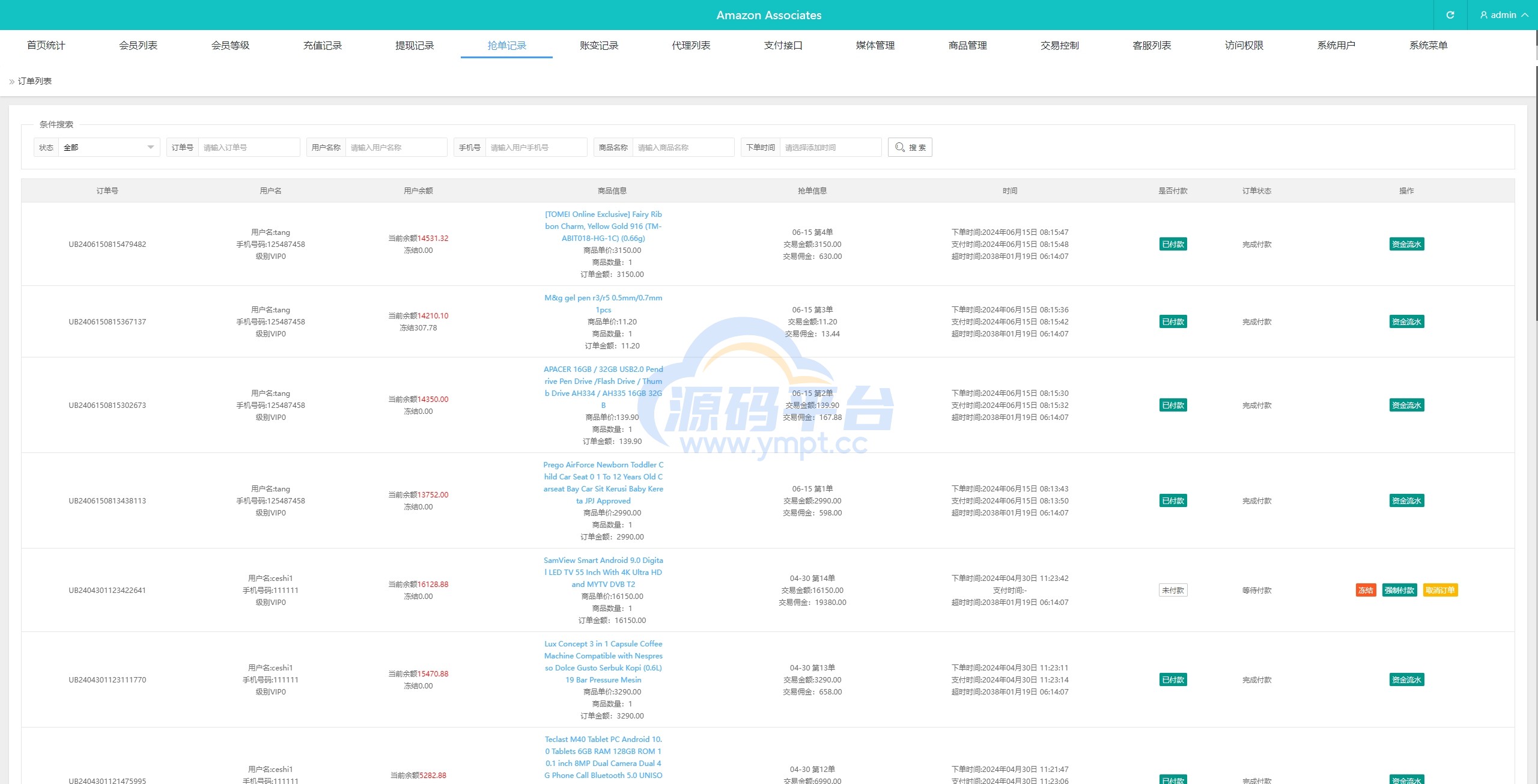The image size is (1538, 784).
Task: Click the 操作 column header
Action: tap(1406, 190)
